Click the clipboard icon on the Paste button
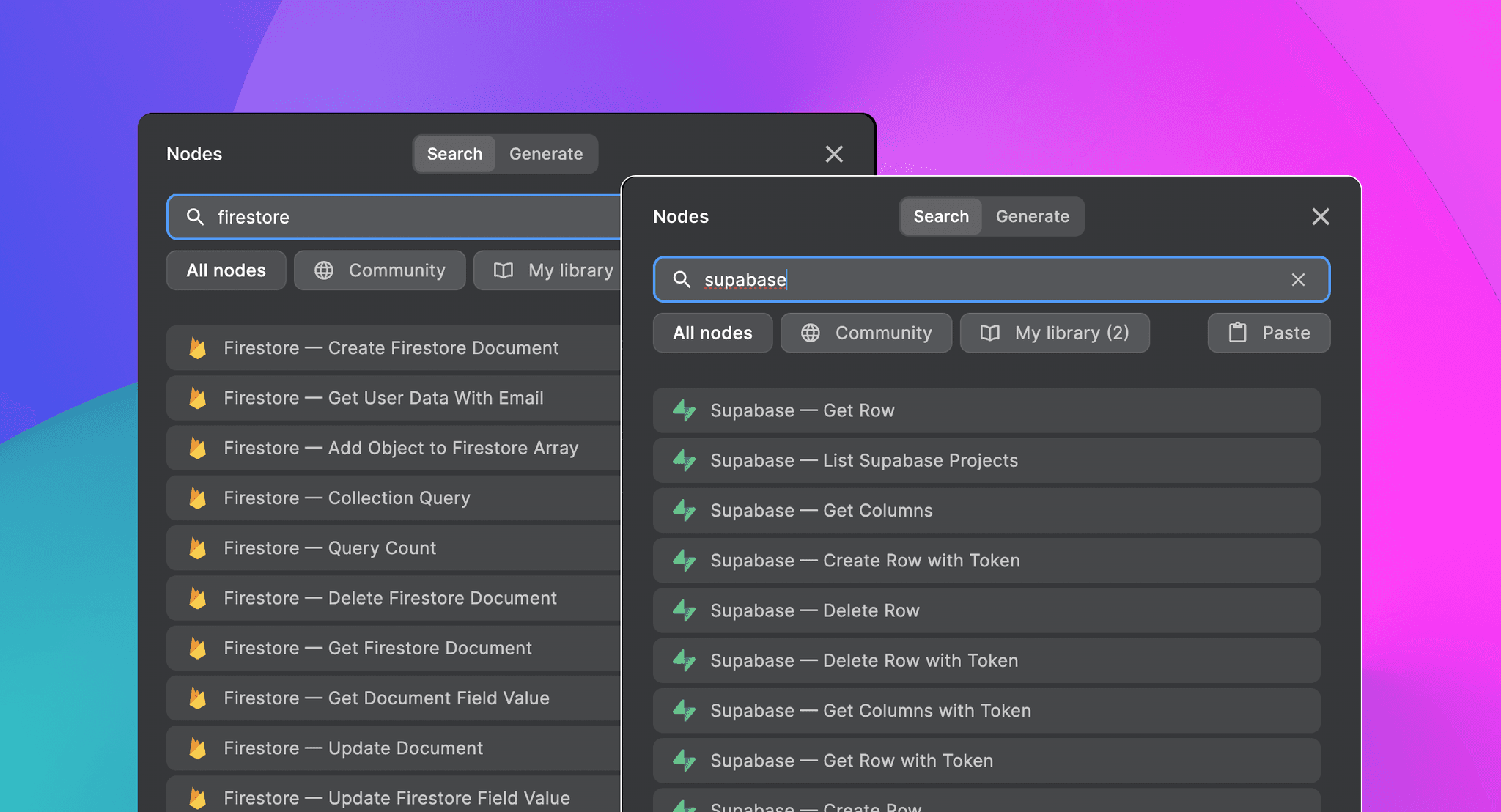This screenshot has width=1501, height=812. tap(1237, 333)
